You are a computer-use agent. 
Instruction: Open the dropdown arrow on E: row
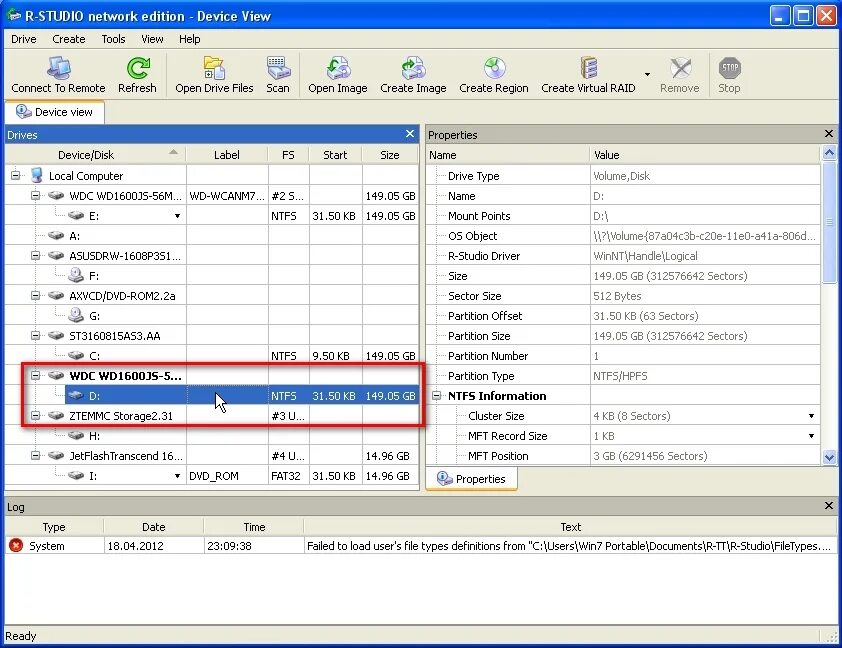(x=177, y=216)
